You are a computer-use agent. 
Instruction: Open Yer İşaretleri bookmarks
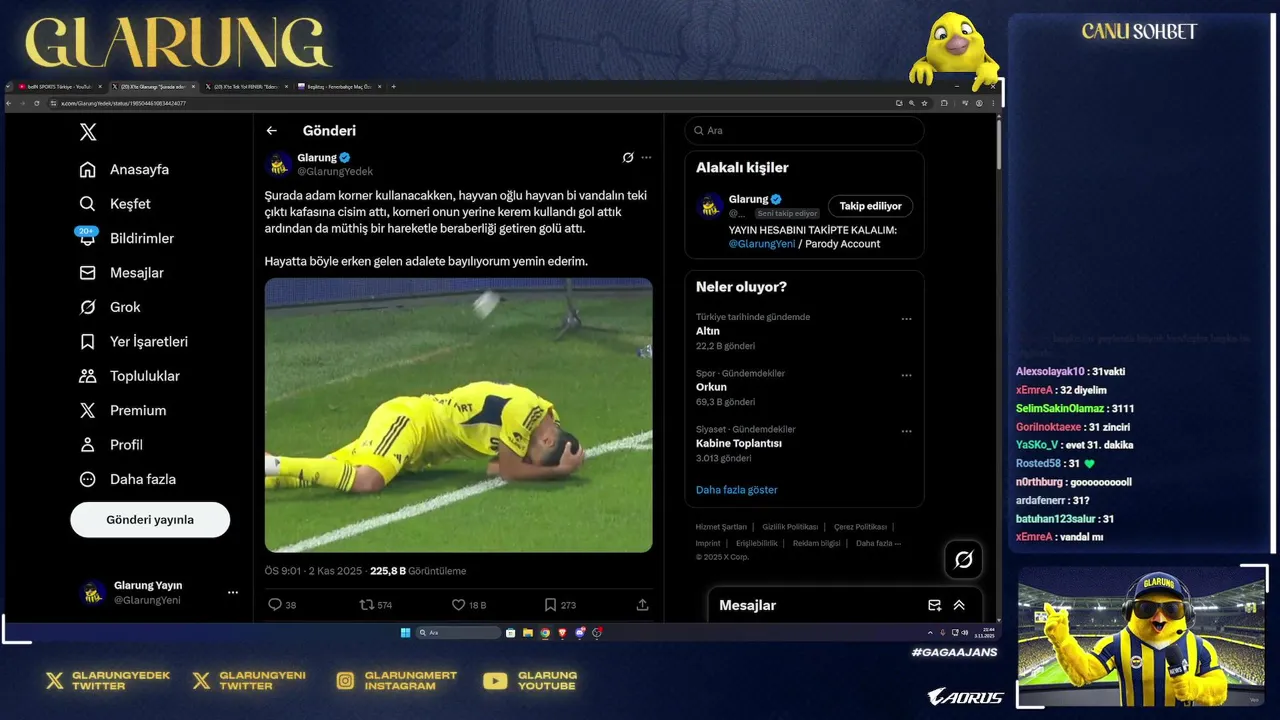pos(133,342)
